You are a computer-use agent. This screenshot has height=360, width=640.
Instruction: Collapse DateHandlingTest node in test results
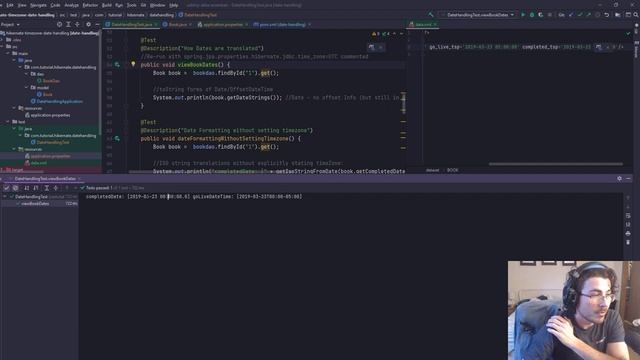[5, 197]
